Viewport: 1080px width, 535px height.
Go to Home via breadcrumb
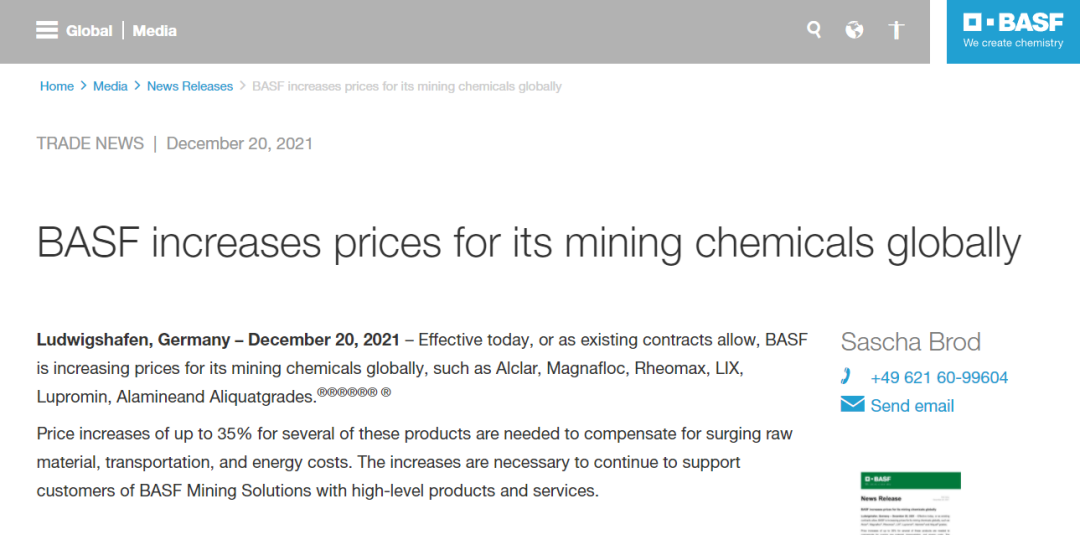[x=57, y=86]
